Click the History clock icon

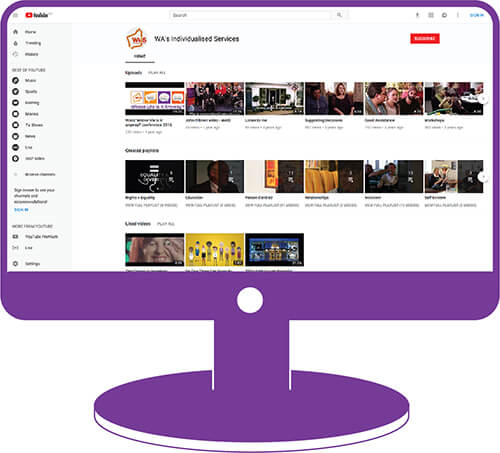(x=15, y=54)
